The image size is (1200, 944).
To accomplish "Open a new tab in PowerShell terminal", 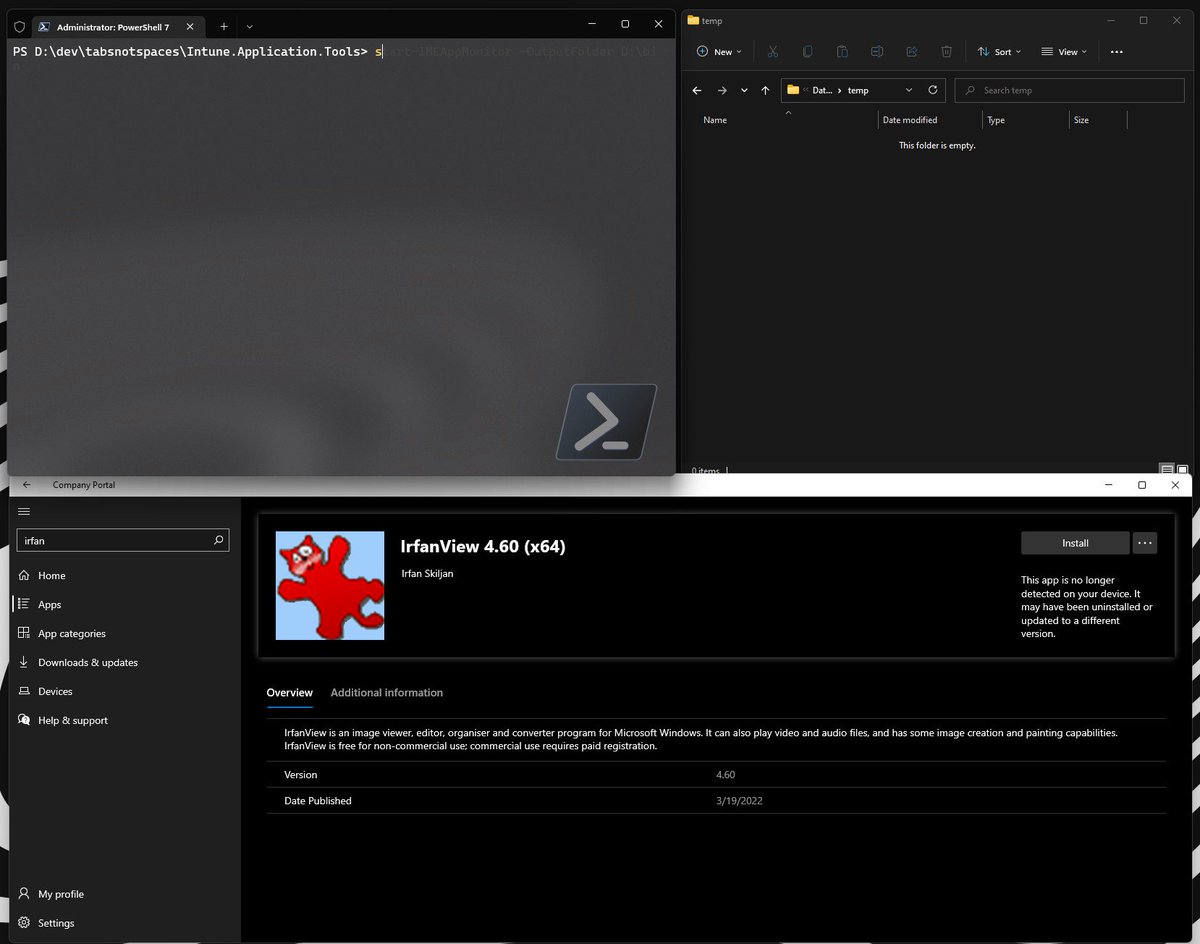I will [224, 26].
